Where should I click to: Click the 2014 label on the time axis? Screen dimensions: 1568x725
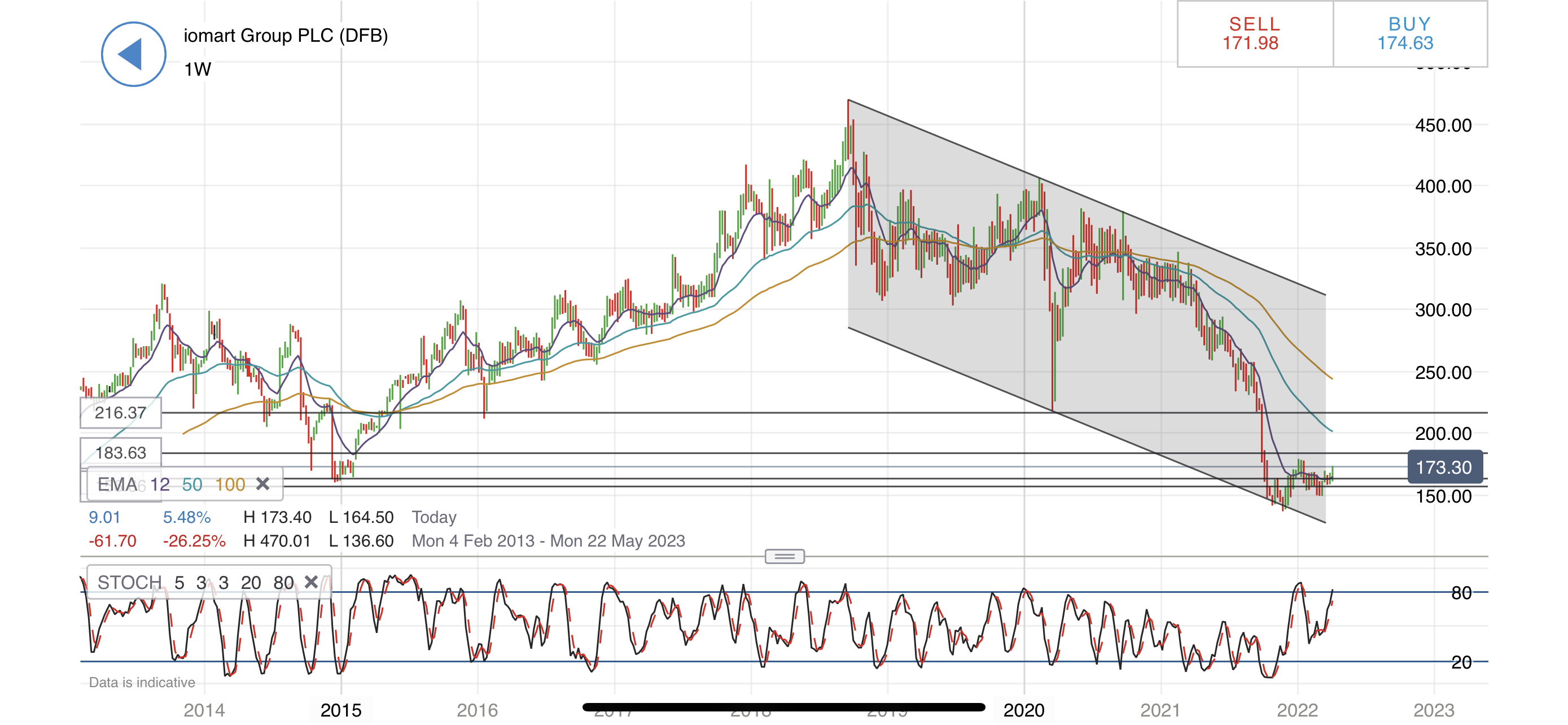click(x=204, y=710)
